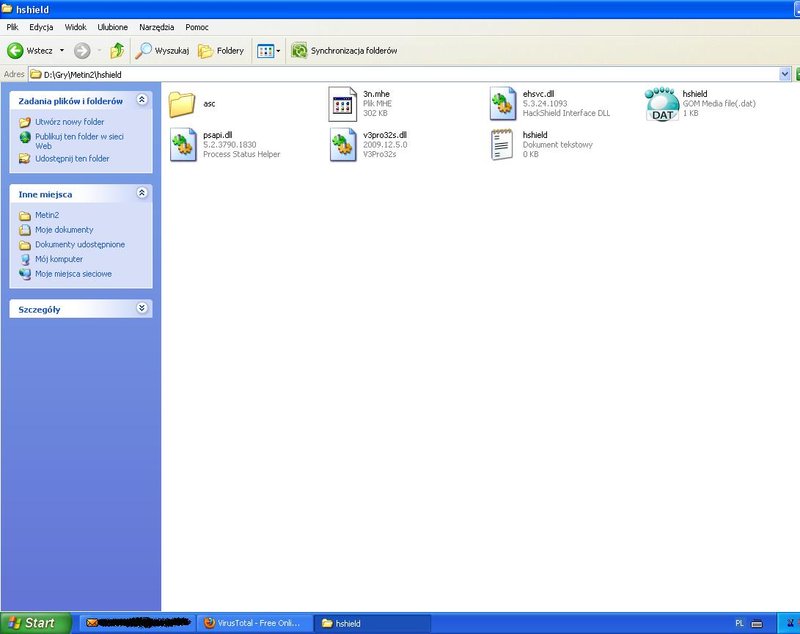Select the ehsvc.dll file name

[538, 94]
